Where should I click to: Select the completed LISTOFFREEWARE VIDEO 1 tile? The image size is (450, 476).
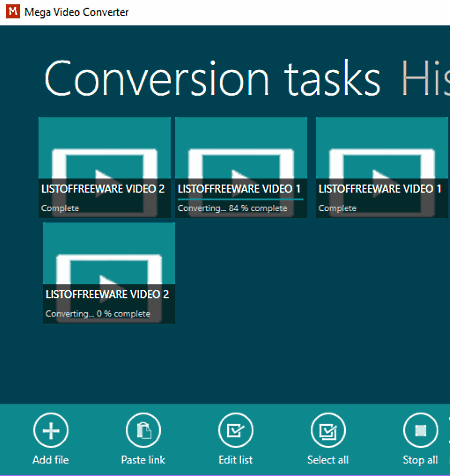pos(382,167)
